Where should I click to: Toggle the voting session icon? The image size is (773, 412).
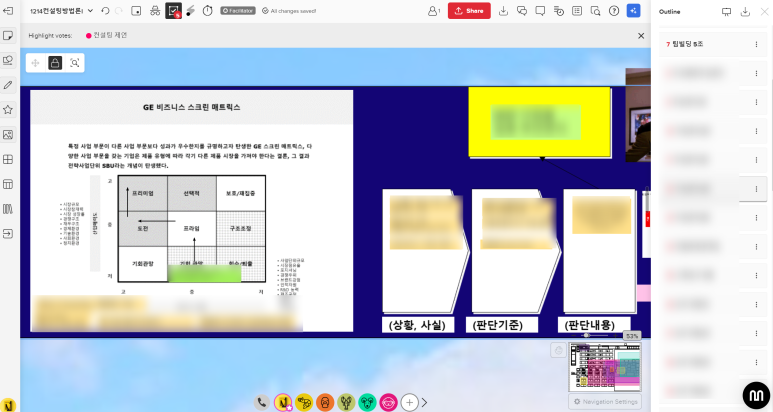(x=174, y=11)
